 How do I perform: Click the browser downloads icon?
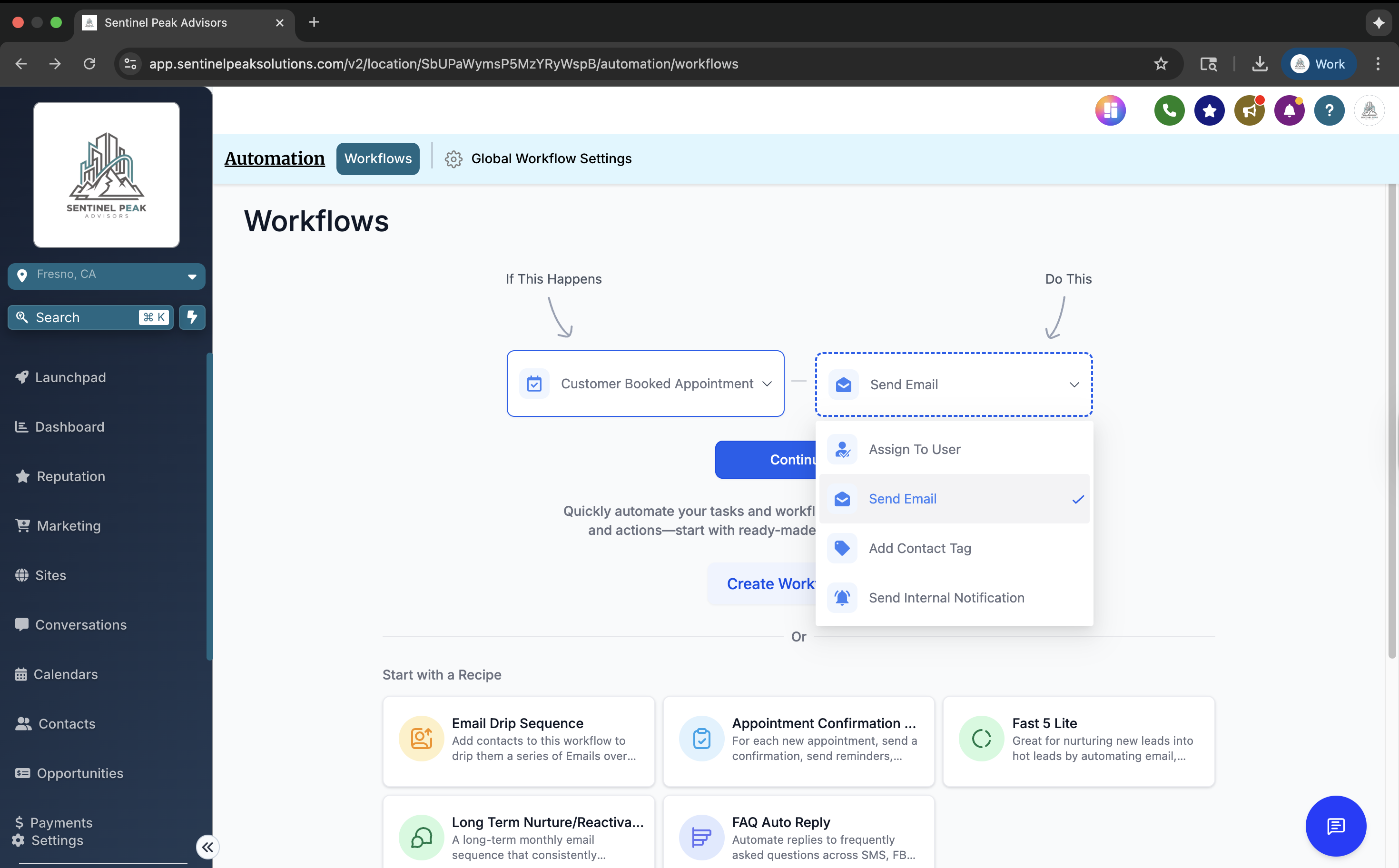point(1259,64)
